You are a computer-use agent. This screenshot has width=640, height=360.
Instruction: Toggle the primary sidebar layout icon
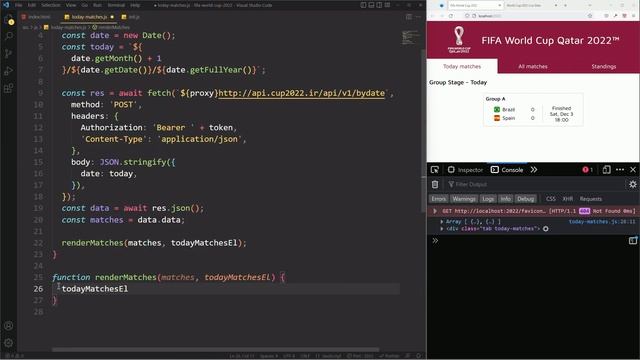[363, 5]
